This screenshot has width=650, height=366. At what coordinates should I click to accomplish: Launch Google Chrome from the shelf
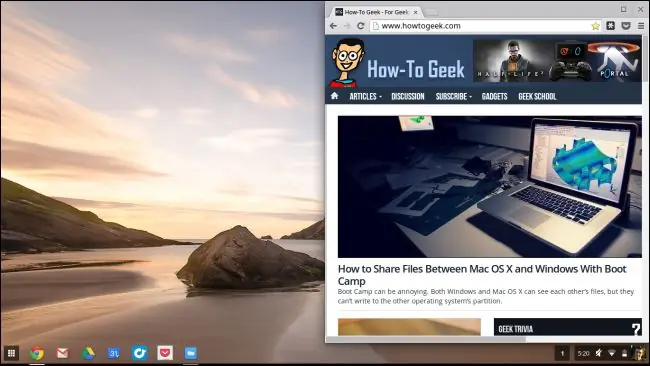point(37,353)
